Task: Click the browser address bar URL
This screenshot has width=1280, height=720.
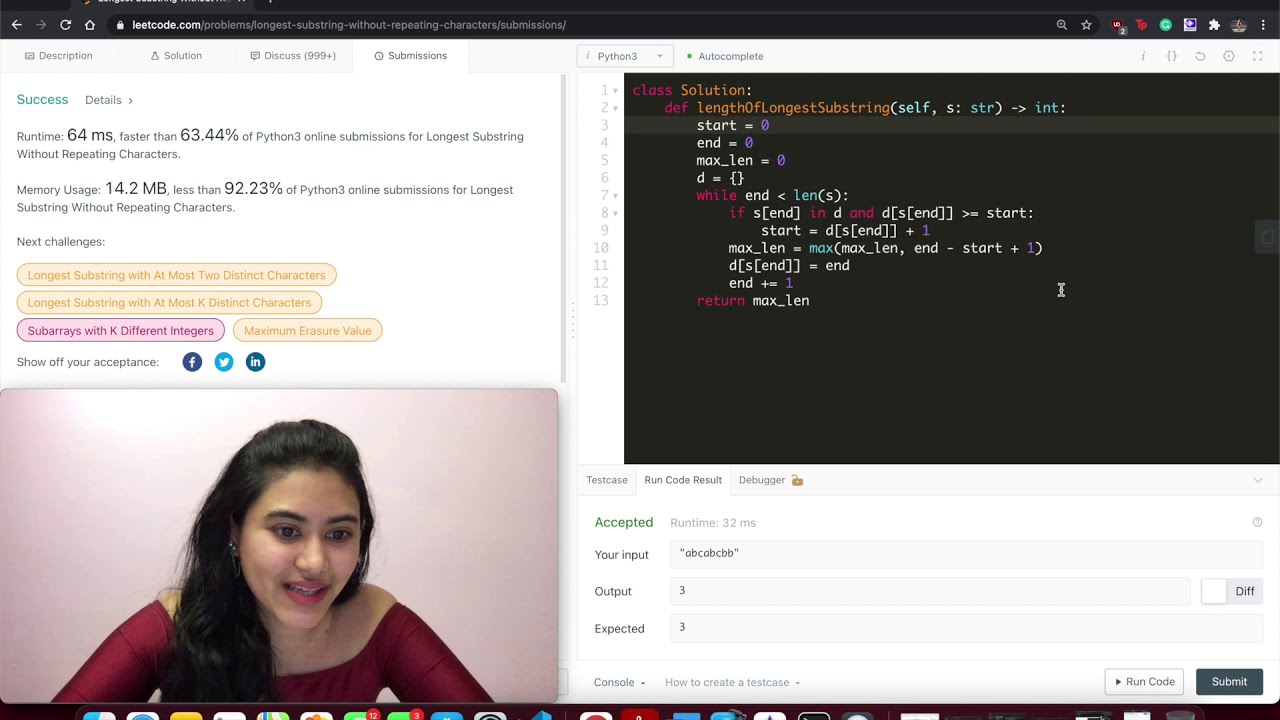Action: [x=349, y=25]
